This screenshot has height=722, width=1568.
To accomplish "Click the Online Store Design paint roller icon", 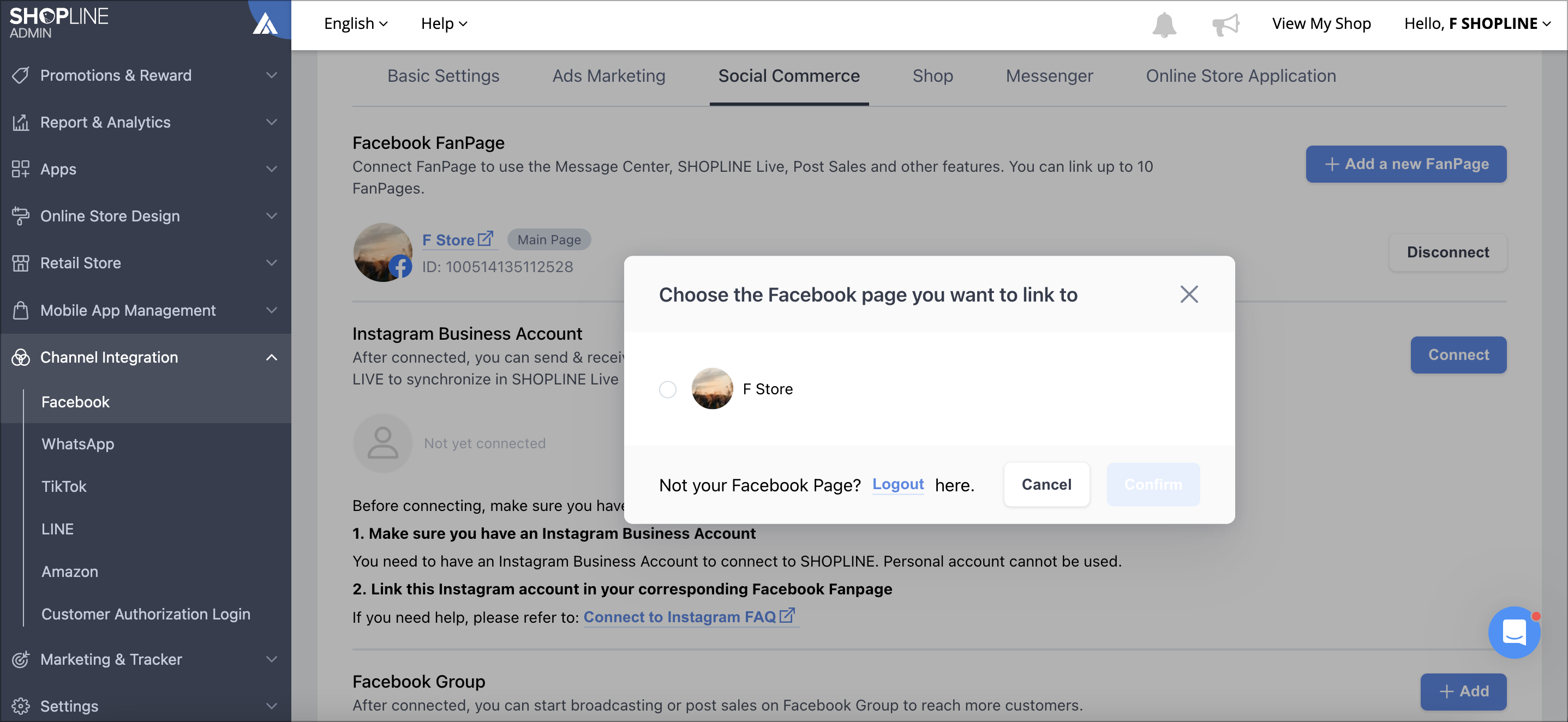I will [20, 216].
